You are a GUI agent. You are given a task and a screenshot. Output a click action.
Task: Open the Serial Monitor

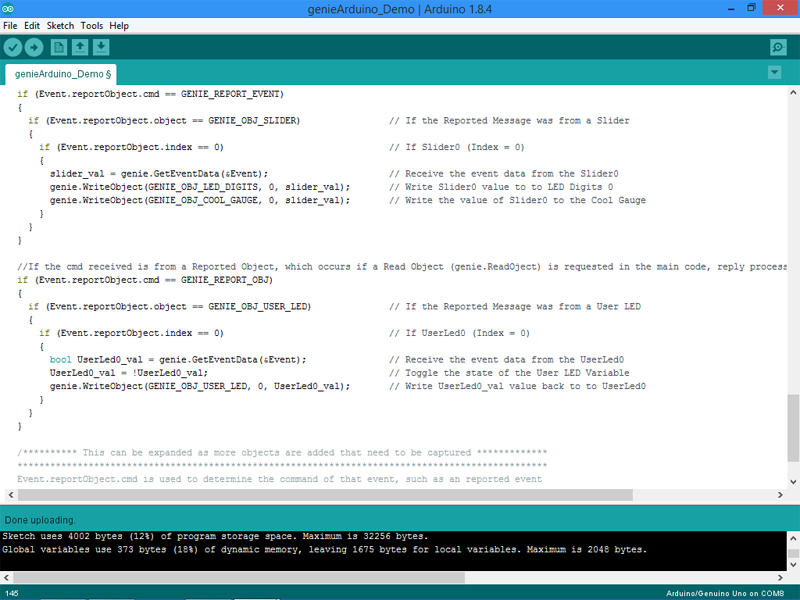(778, 46)
